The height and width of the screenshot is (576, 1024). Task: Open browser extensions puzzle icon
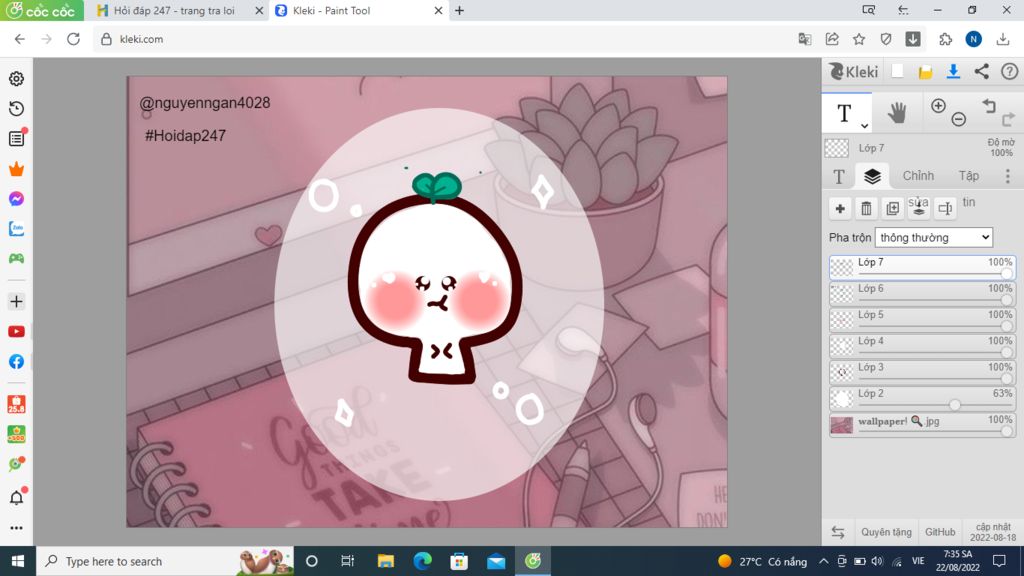click(945, 39)
